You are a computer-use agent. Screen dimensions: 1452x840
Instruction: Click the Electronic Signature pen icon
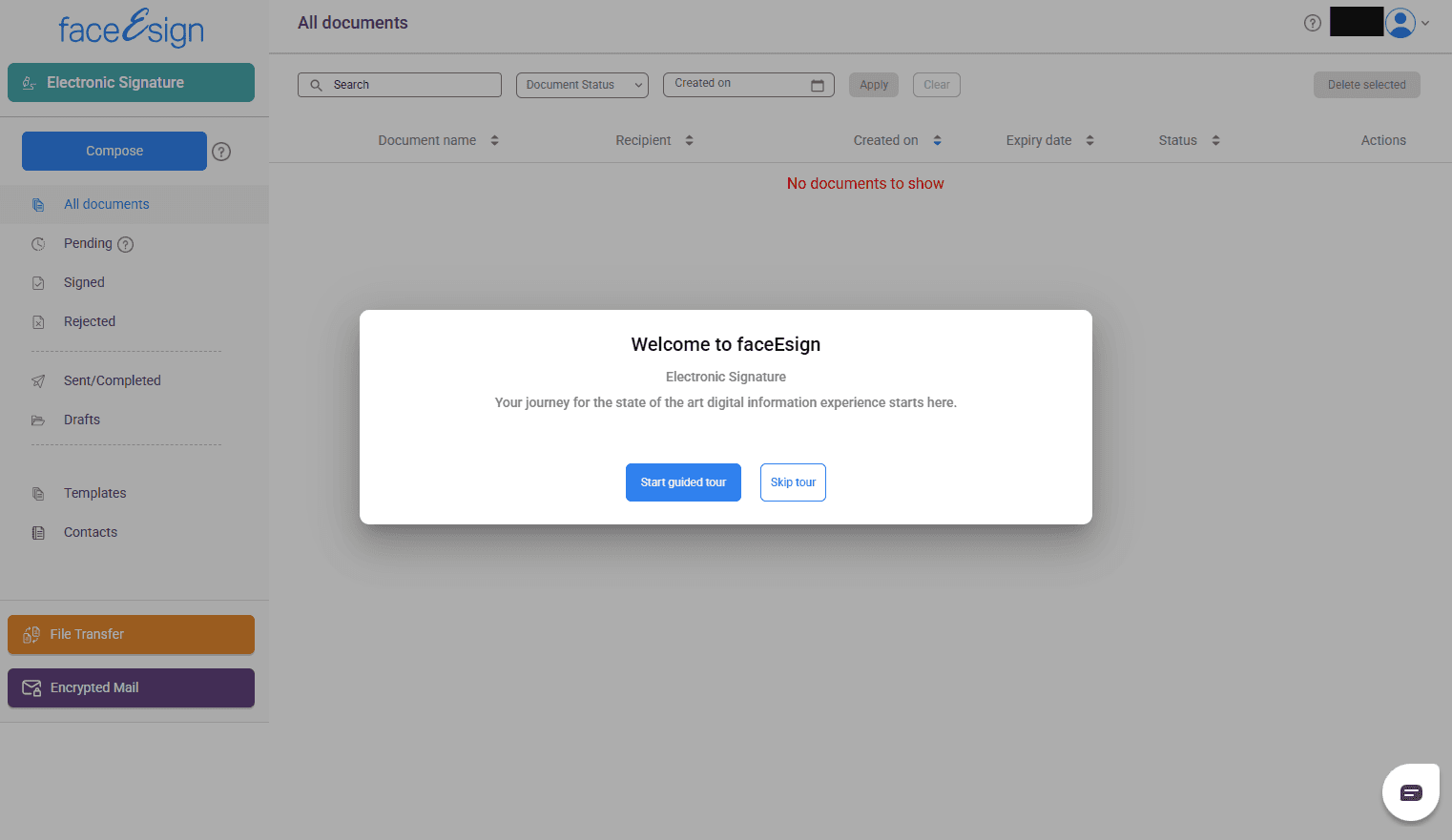pos(30,83)
